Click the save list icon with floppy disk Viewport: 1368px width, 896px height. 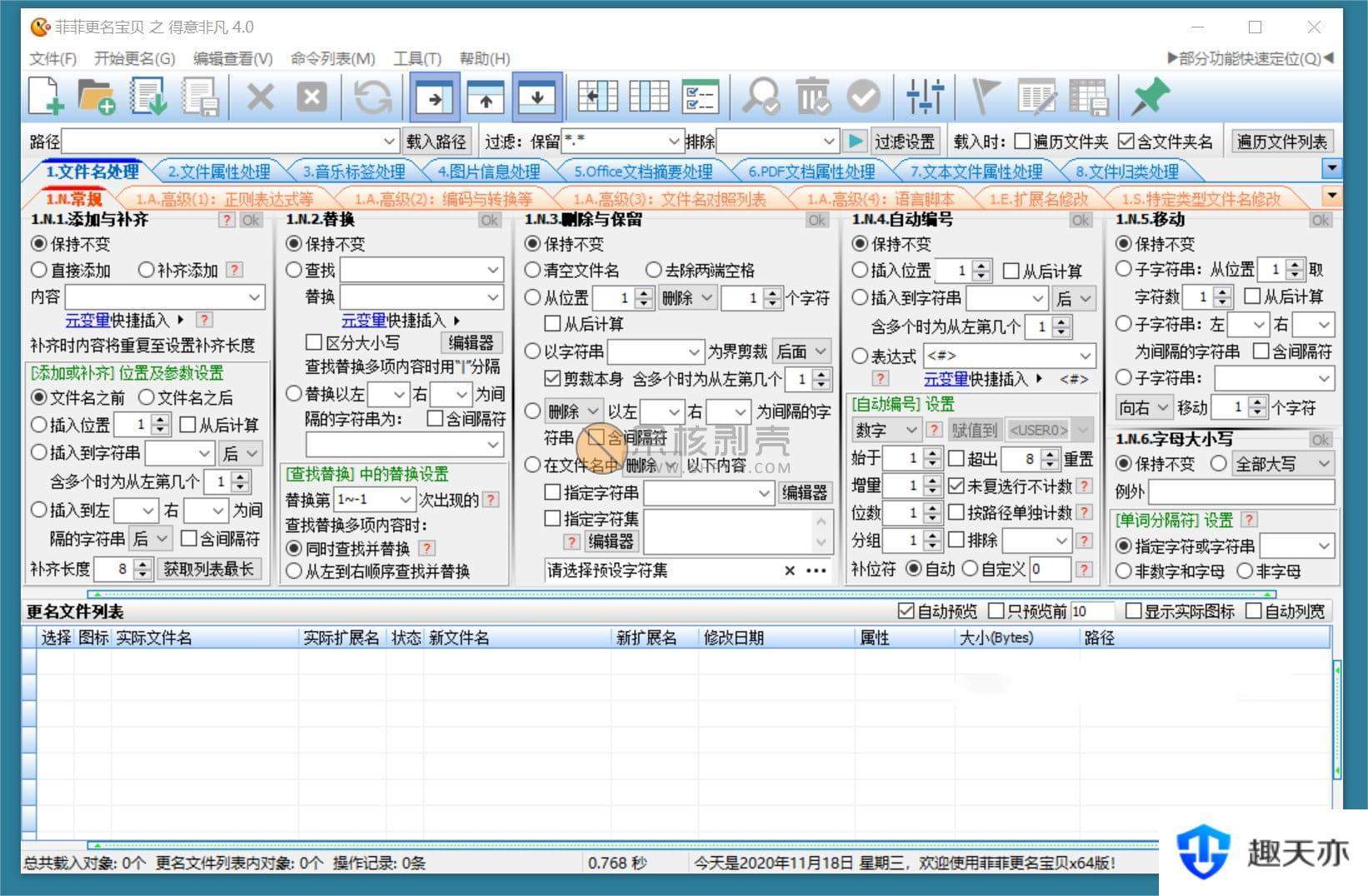[201, 97]
